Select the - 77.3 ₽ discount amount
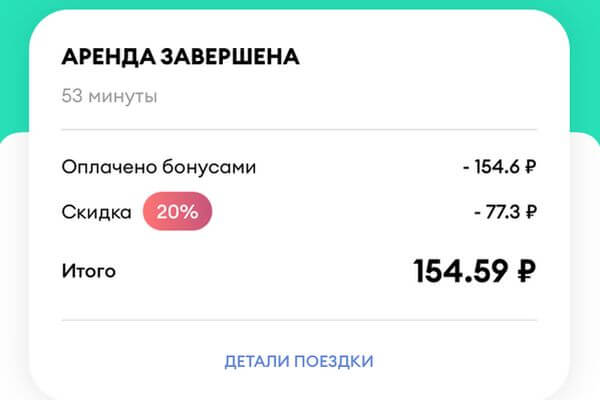This screenshot has height=400, width=600. [x=503, y=211]
